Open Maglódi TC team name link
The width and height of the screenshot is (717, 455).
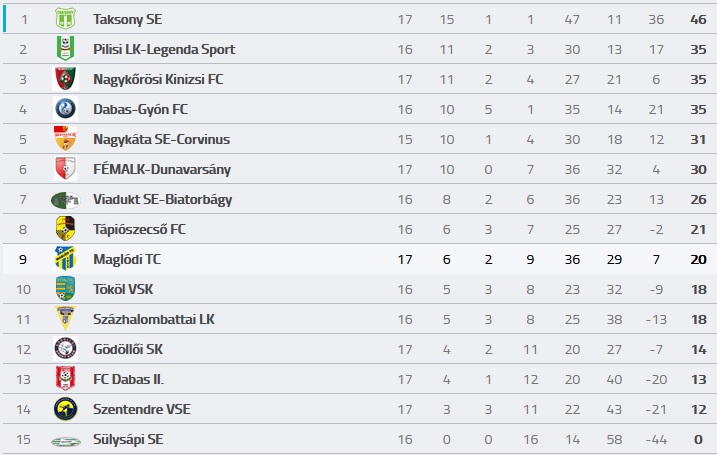pyautogui.click(x=127, y=259)
